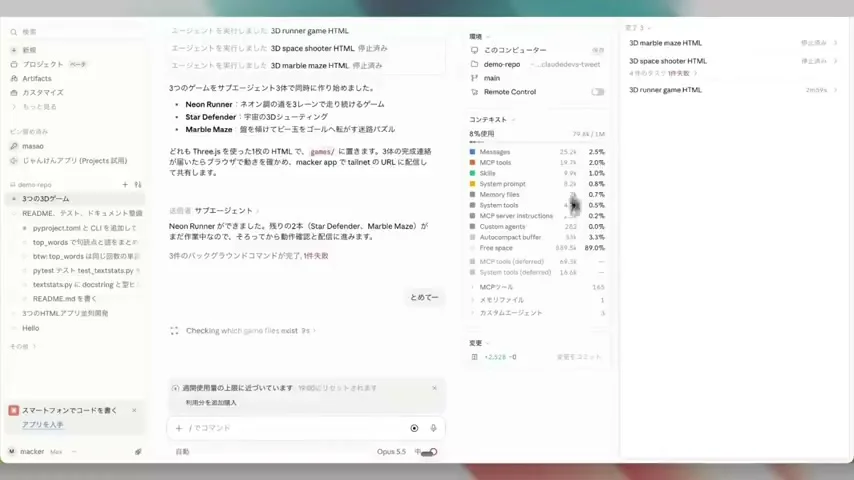Open the 自動 mode selector
Screen dimensions: 854x480
182,452
